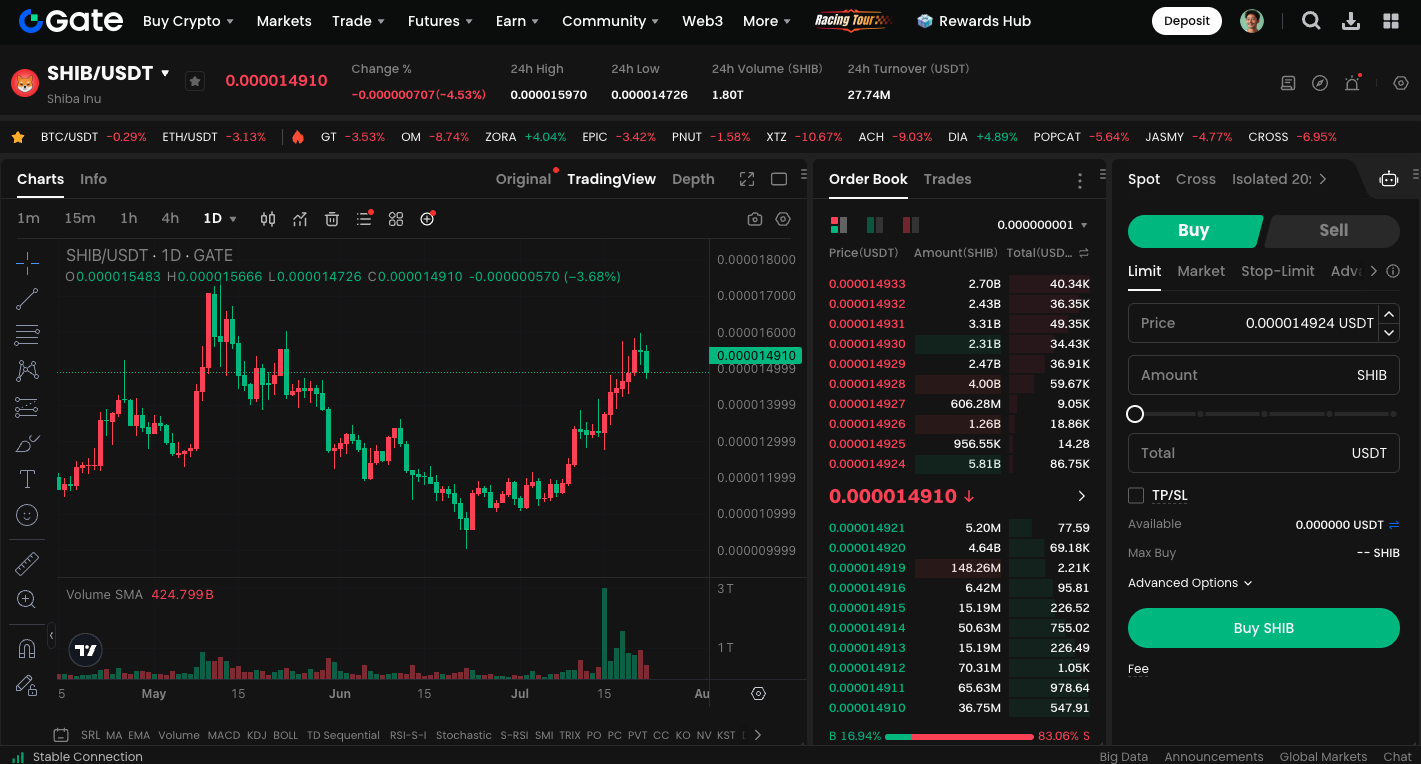Click the Total USDT input field

pyautogui.click(x=1264, y=453)
